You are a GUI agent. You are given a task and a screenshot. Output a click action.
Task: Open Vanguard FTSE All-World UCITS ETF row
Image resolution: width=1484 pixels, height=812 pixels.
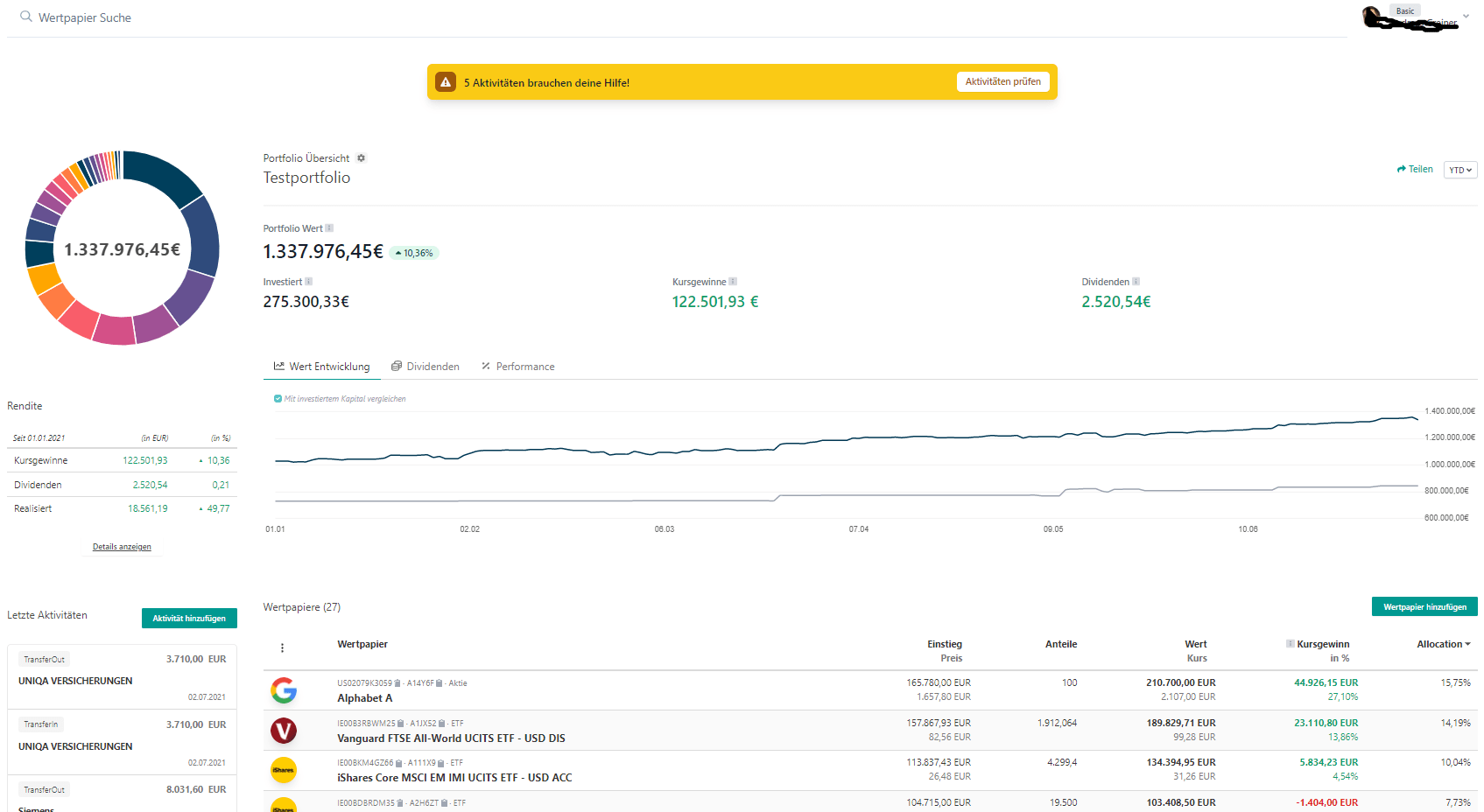point(870,731)
